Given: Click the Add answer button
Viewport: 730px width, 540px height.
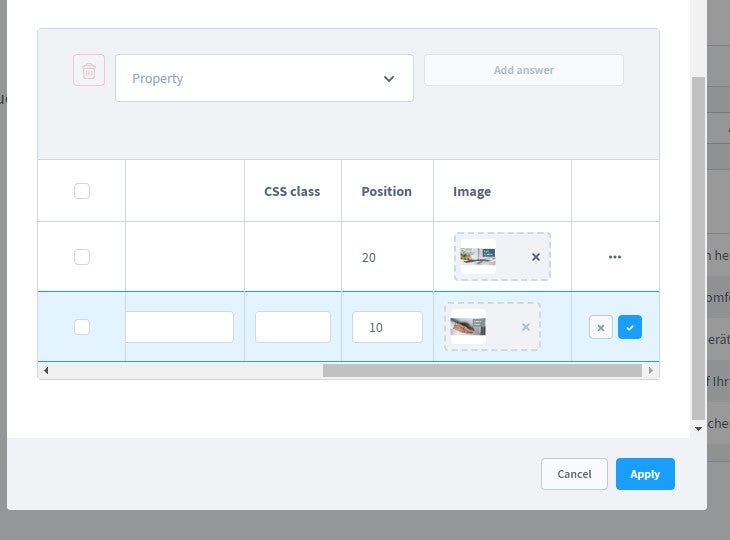Looking at the screenshot, I should (x=524, y=70).
